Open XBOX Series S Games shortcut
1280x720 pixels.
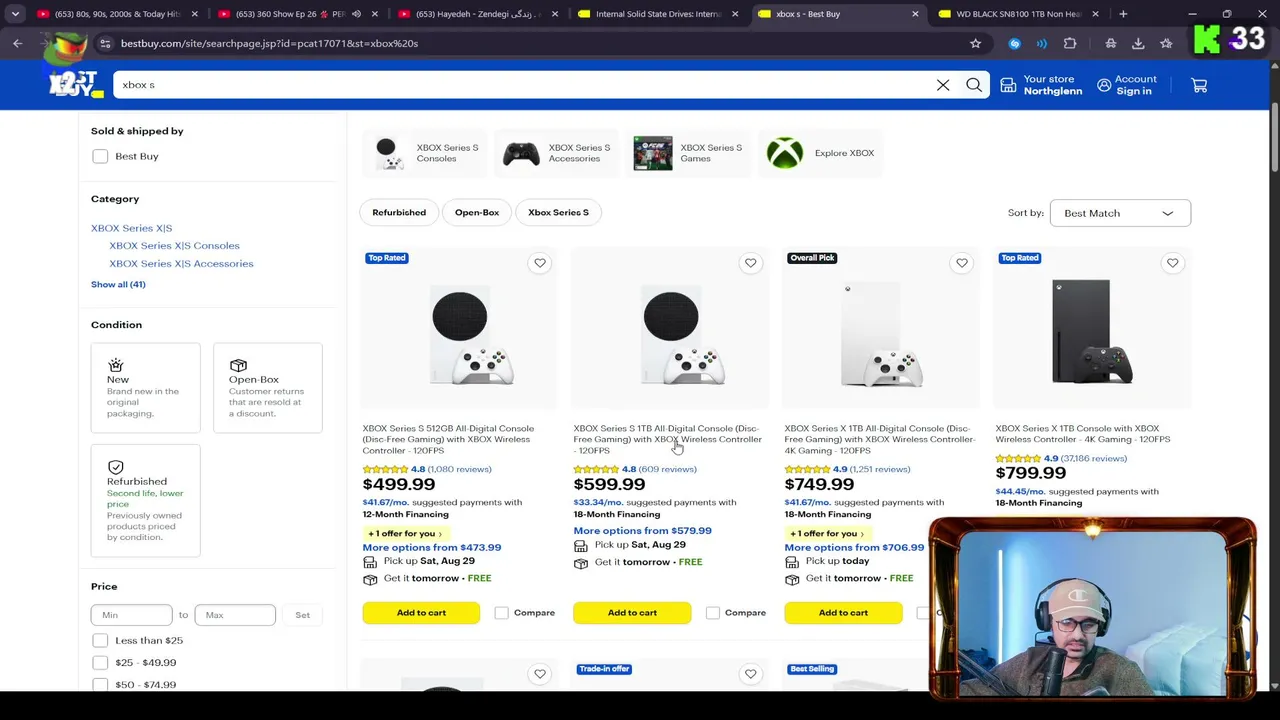point(688,153)
